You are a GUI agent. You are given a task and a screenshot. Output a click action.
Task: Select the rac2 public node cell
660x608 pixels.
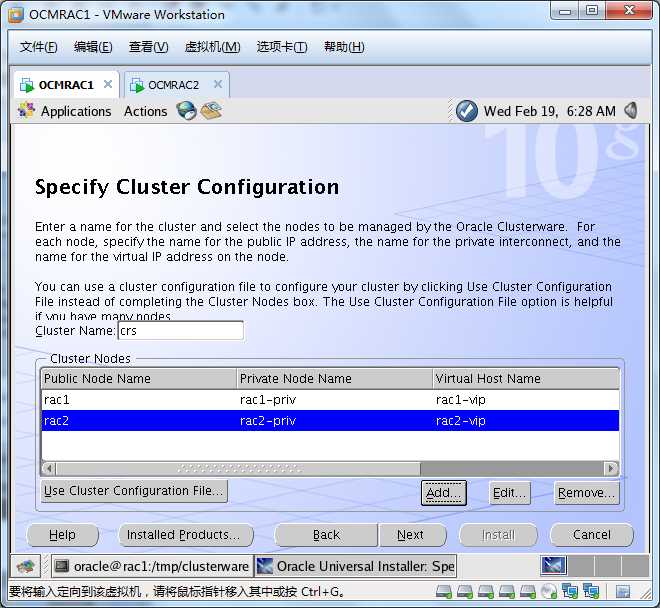[139, 421]
